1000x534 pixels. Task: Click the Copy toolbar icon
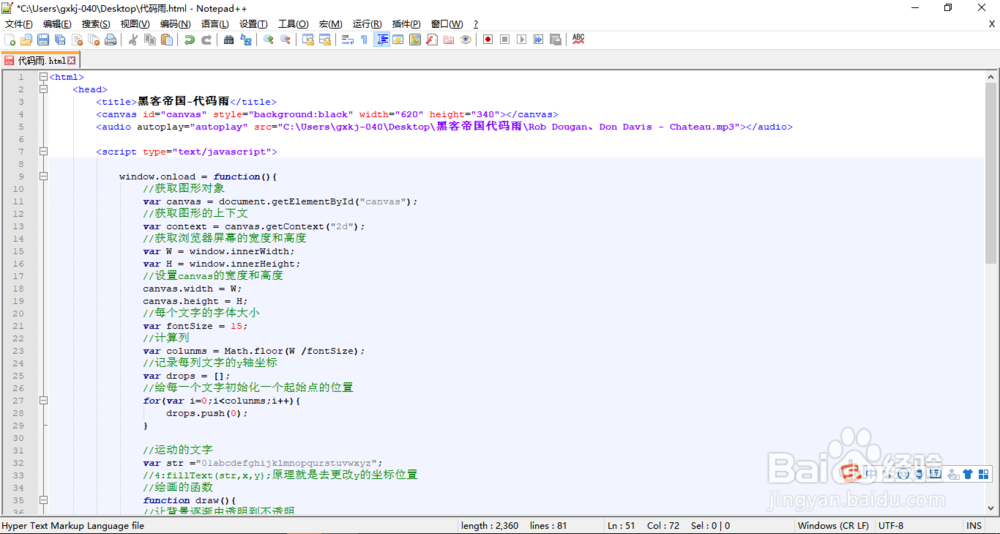click(150, 40)
